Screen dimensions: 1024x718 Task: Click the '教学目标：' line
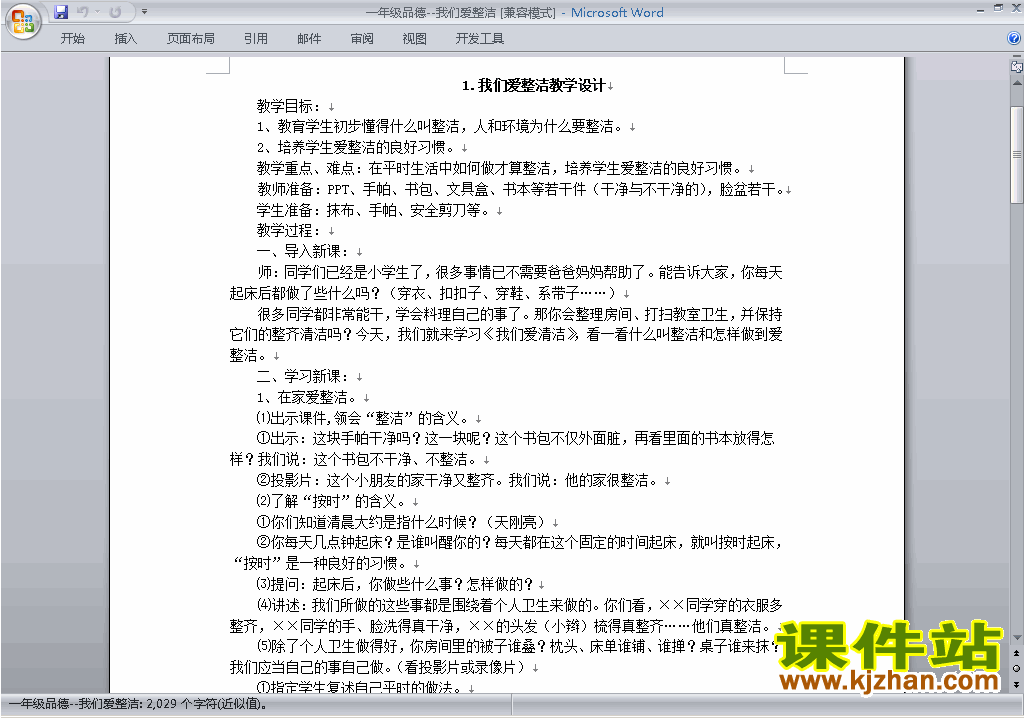289,106
